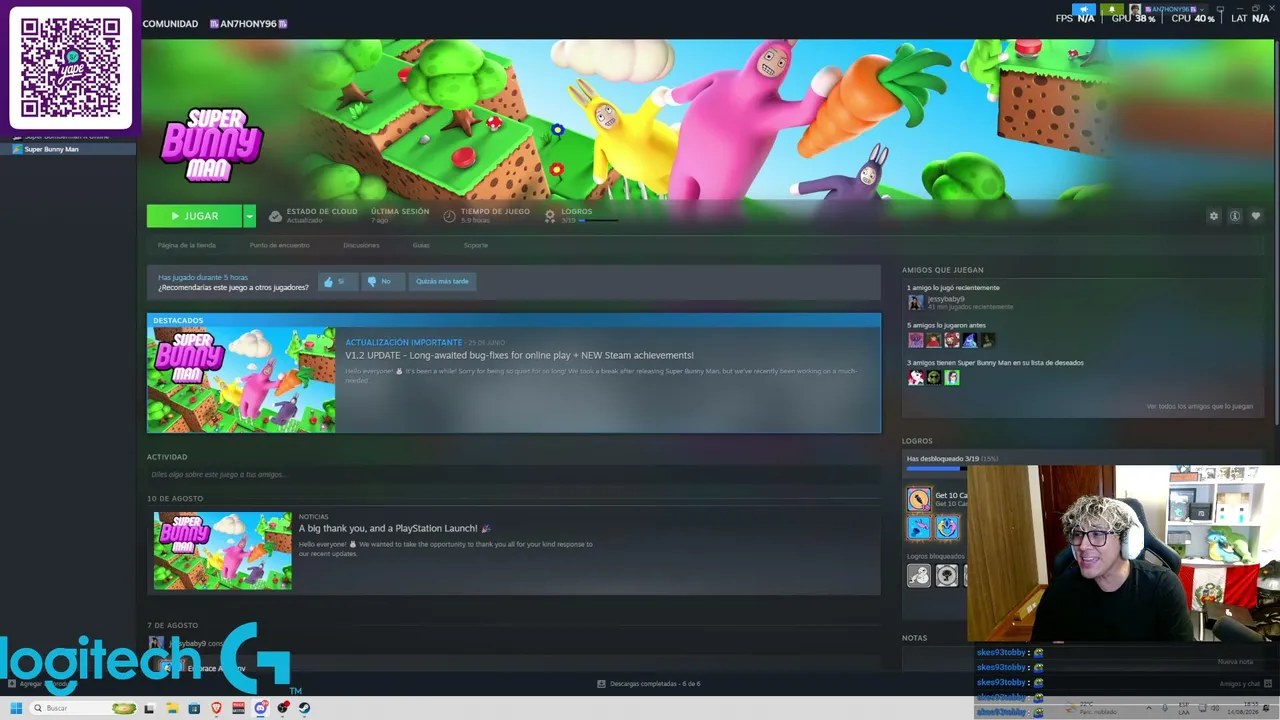Click the second locked achievement icon

pyautogui.click(x=946, y=575)
